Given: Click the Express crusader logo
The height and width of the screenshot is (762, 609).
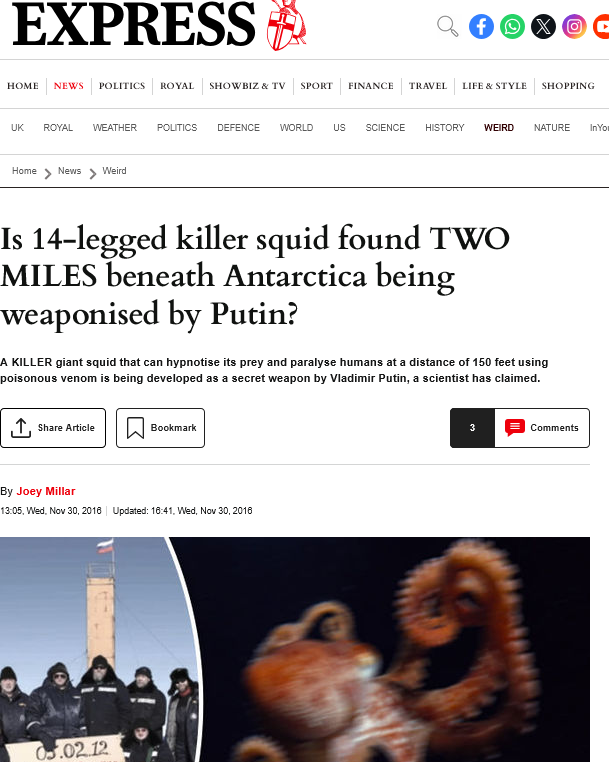Looking at the screenshot, I should click(286, 25).
